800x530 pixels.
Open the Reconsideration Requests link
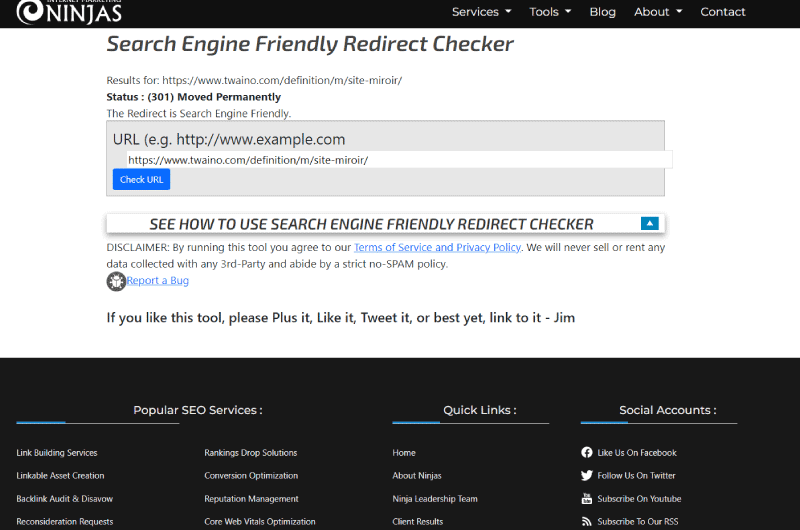tap(65, 521)
